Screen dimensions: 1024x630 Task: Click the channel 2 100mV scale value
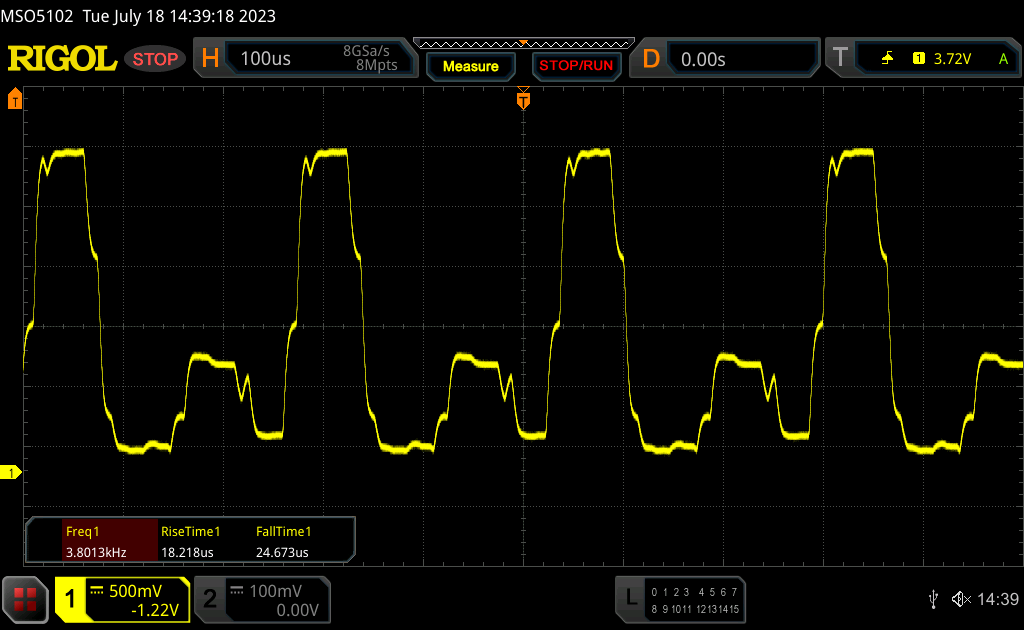(276, 591)
